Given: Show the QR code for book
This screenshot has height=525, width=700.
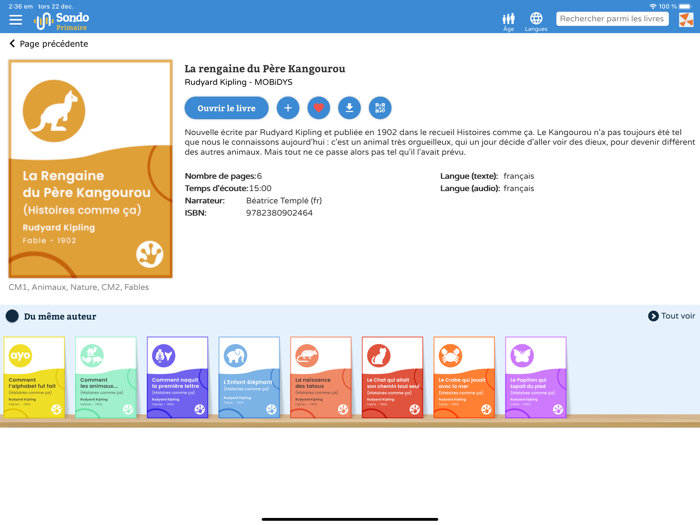Looking at the screenshot, I should 380,108.
